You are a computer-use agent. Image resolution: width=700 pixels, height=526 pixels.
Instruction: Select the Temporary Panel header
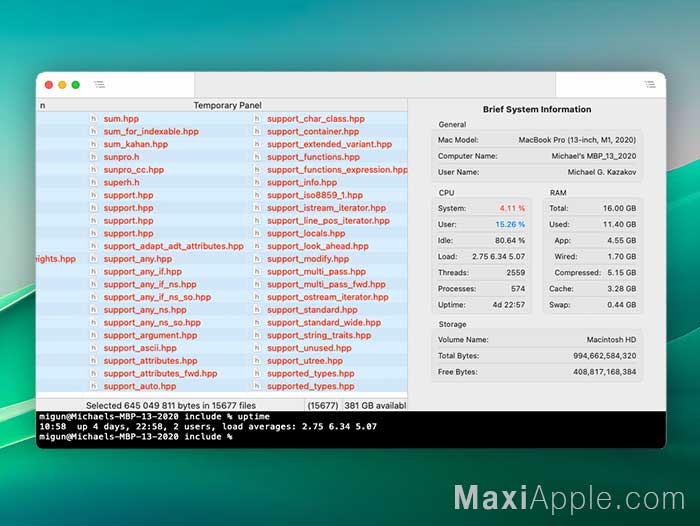point(227,105)
